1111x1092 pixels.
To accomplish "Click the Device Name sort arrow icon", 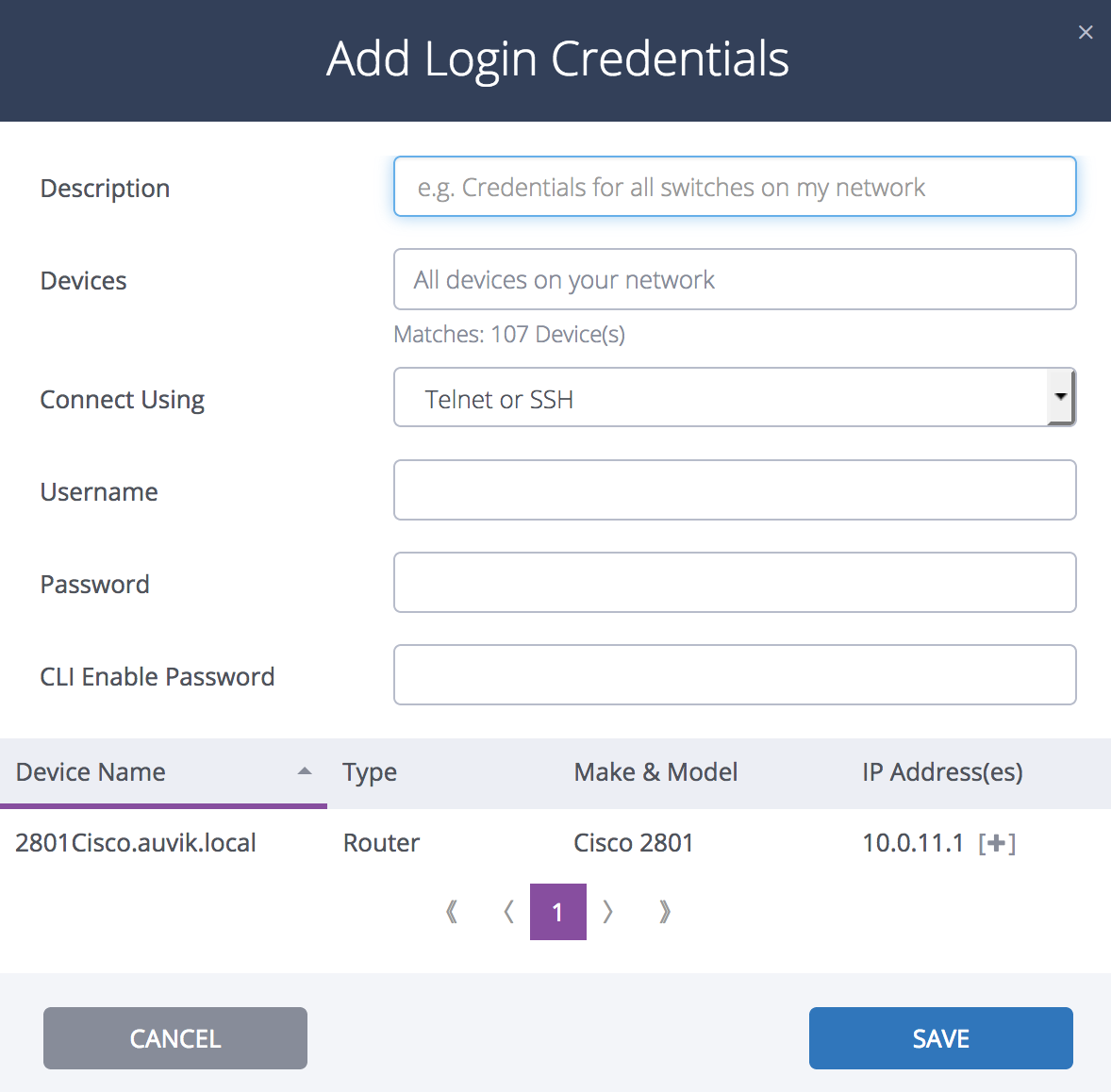I will [305, 771].
